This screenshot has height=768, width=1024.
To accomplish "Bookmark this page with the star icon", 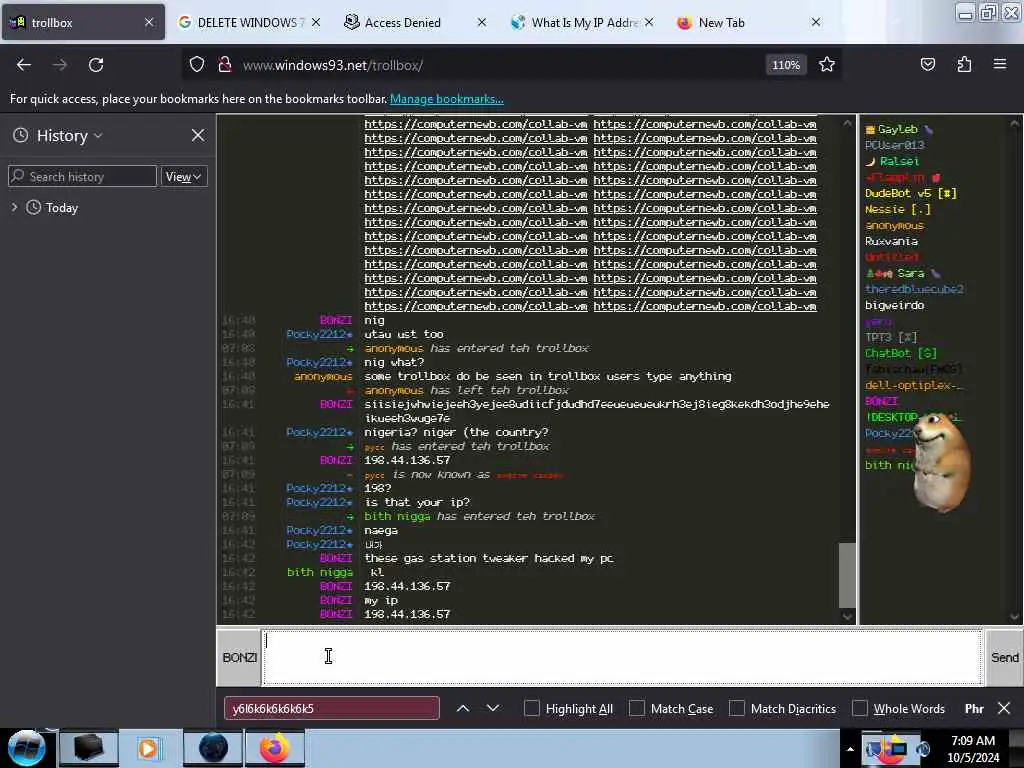I will point(827,65).
